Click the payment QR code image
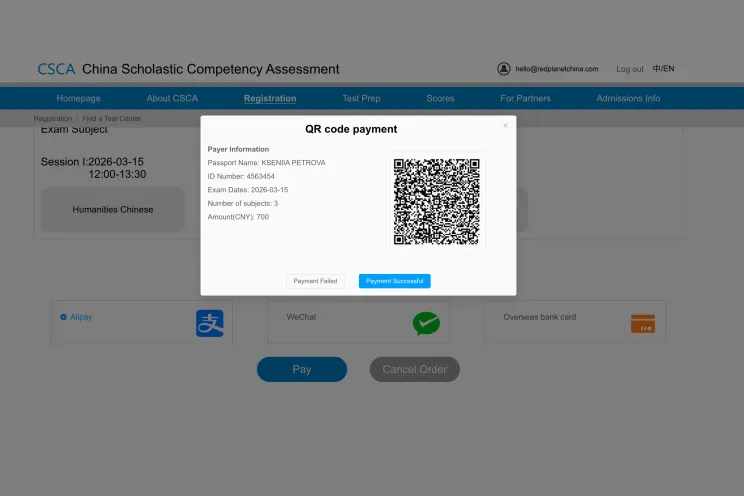 [436, 201]
